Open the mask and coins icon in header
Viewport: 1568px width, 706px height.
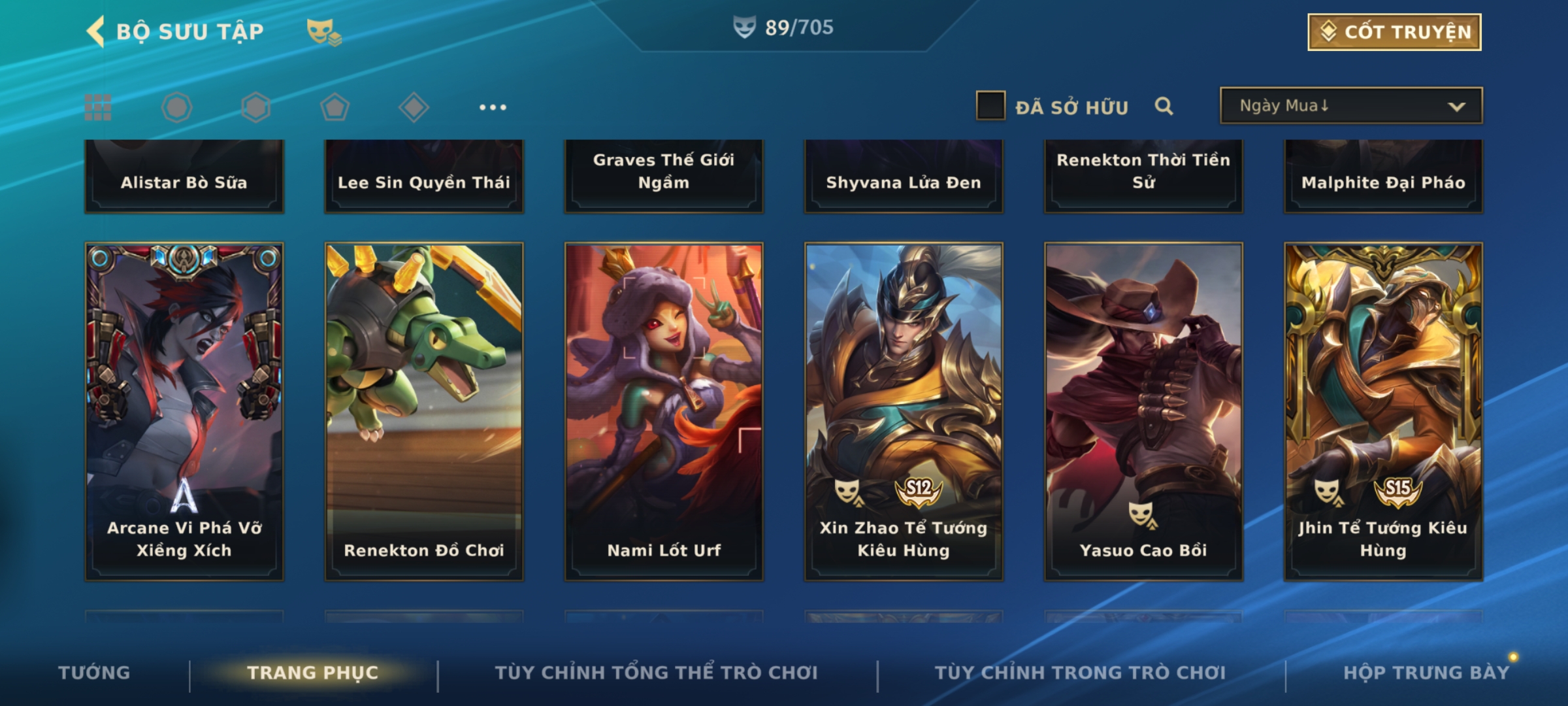[324, 31]
